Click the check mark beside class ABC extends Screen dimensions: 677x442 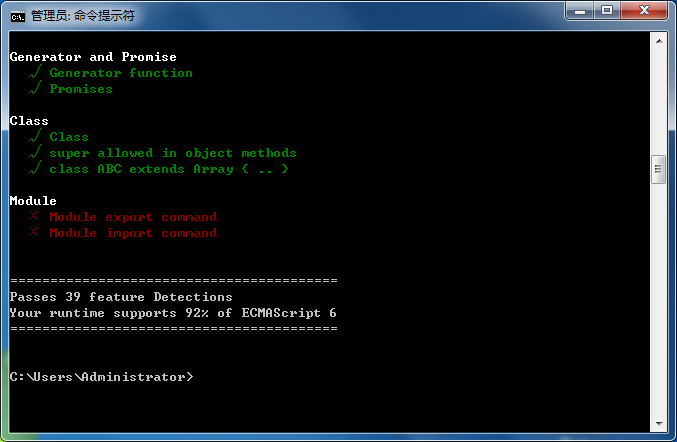[x=35, y=169]
